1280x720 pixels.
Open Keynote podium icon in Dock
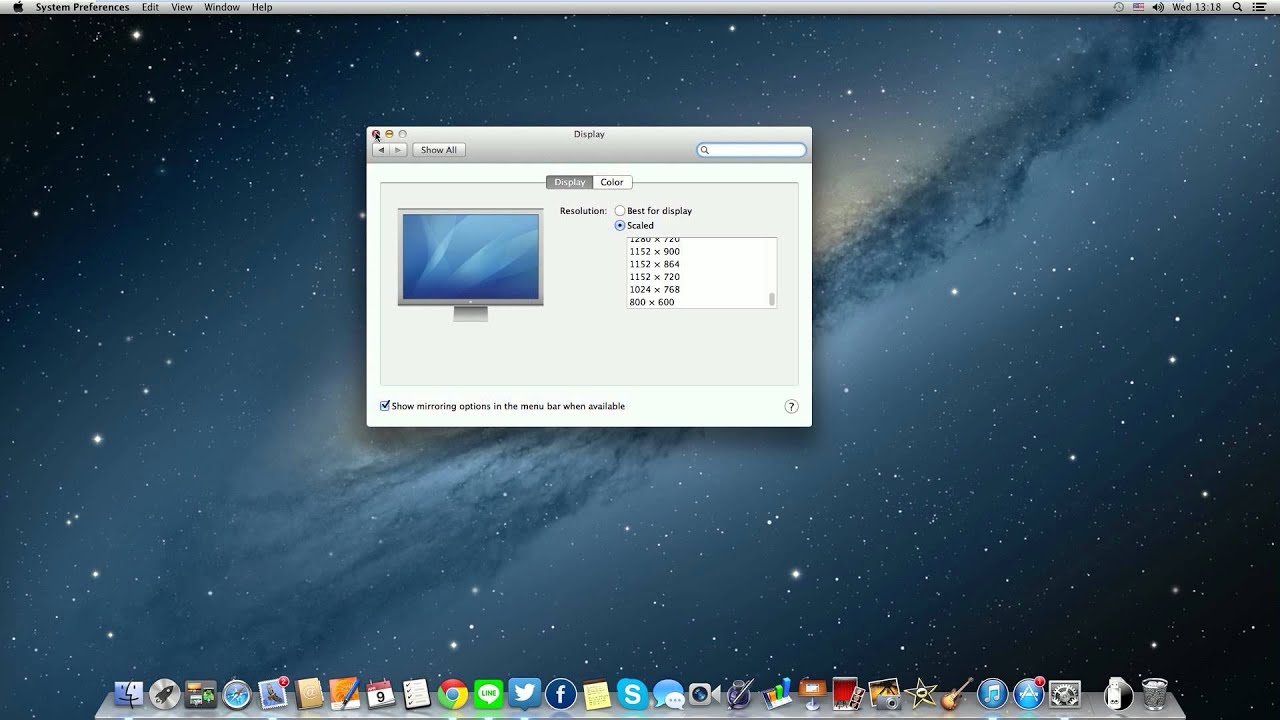click(812, 693)
